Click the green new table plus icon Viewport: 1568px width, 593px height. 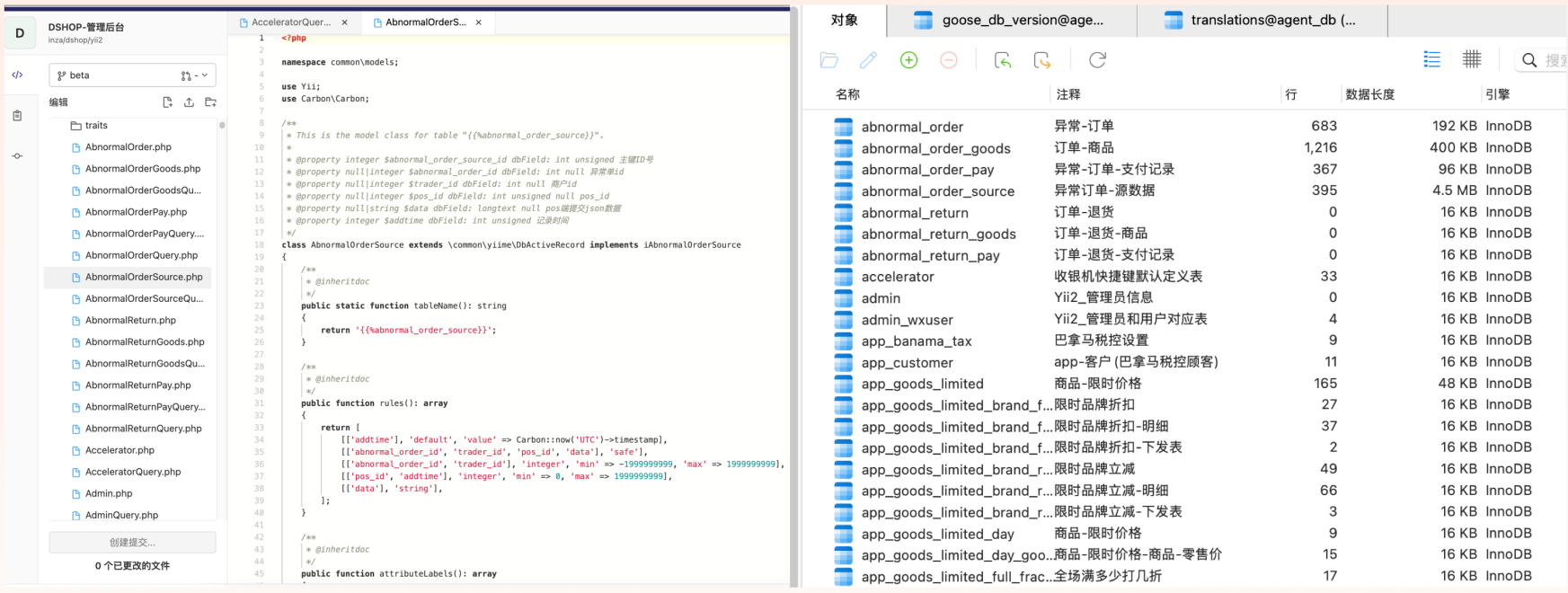click(908, 60)
